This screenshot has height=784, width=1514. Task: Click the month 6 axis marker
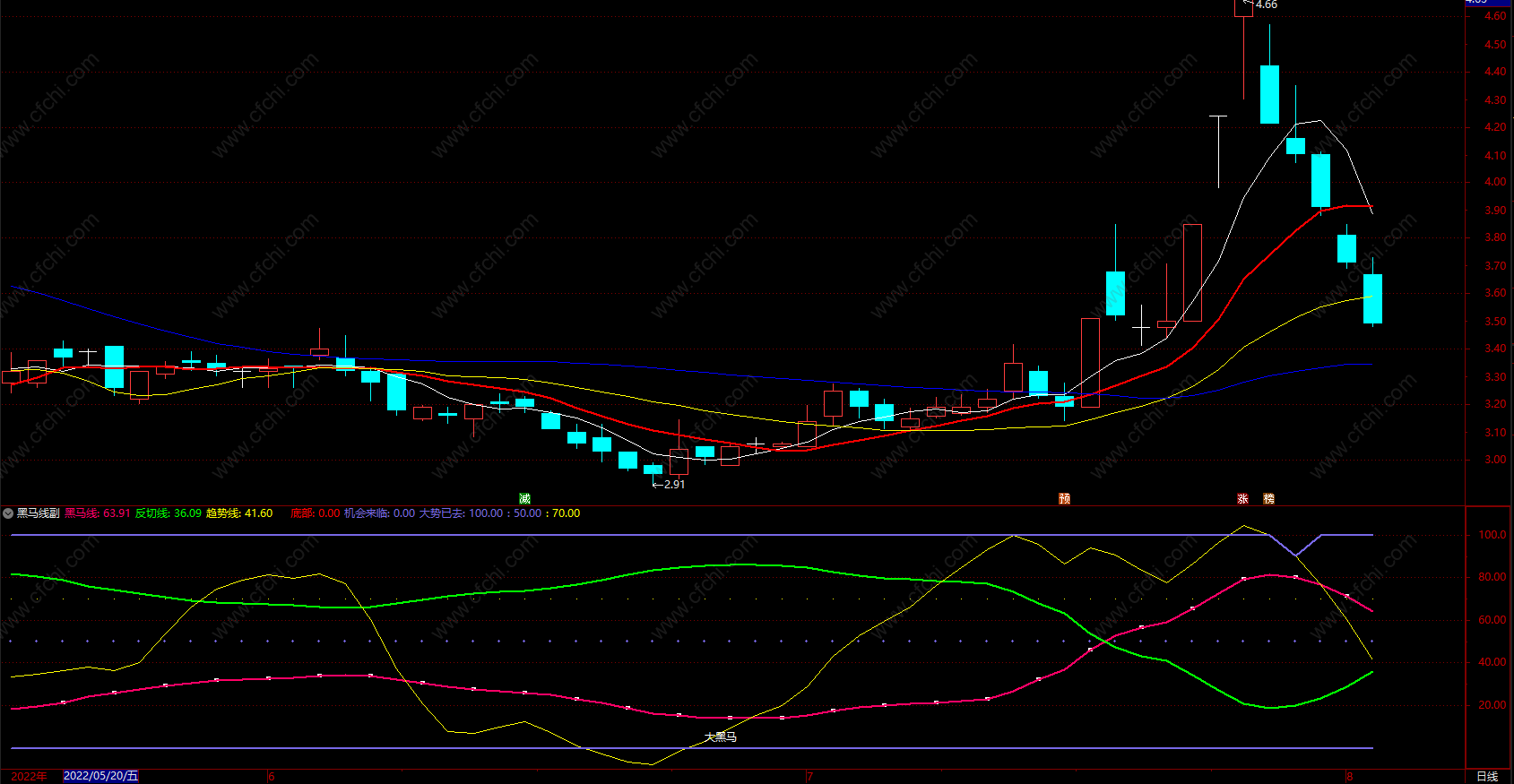click(x=271, y=776)
